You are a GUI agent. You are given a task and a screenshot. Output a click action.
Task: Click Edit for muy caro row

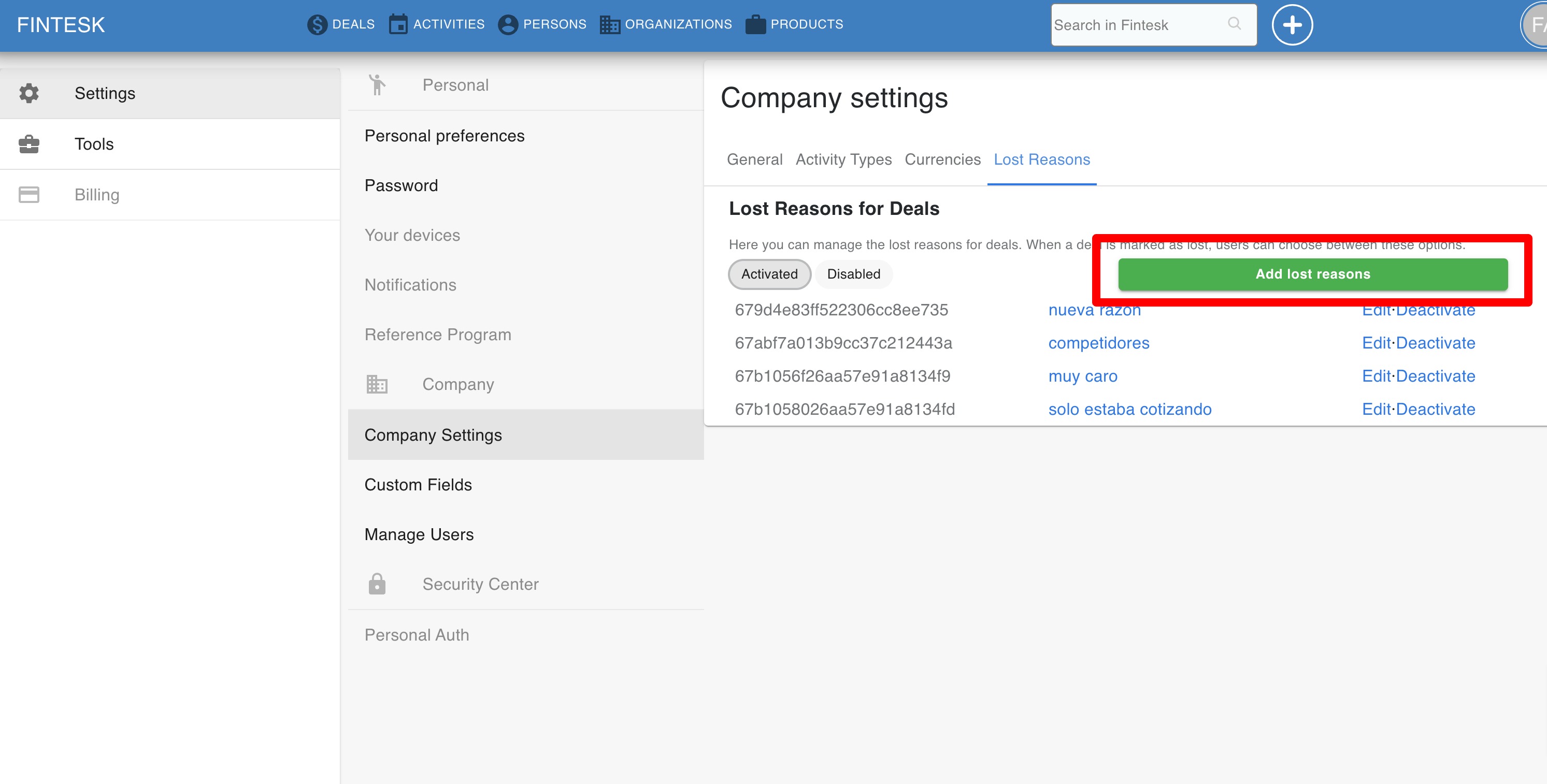(x=1376, y=376)
